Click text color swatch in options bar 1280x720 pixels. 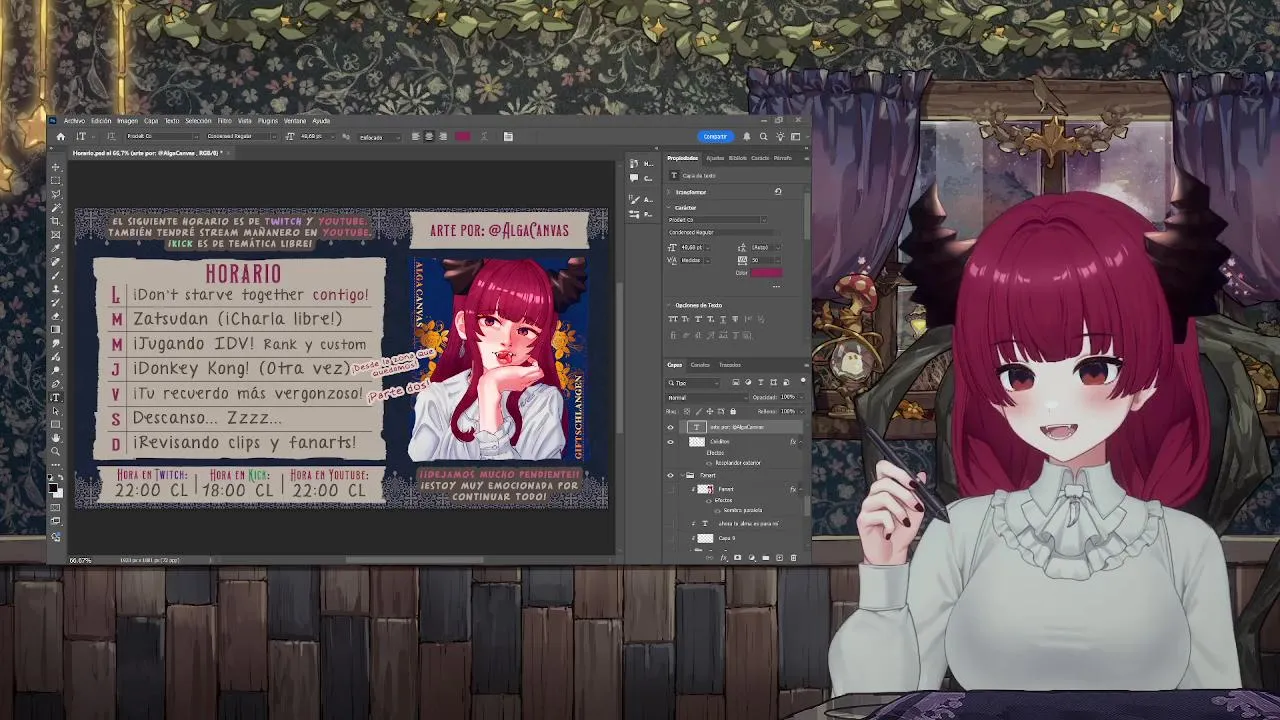(x=463, y=137)
